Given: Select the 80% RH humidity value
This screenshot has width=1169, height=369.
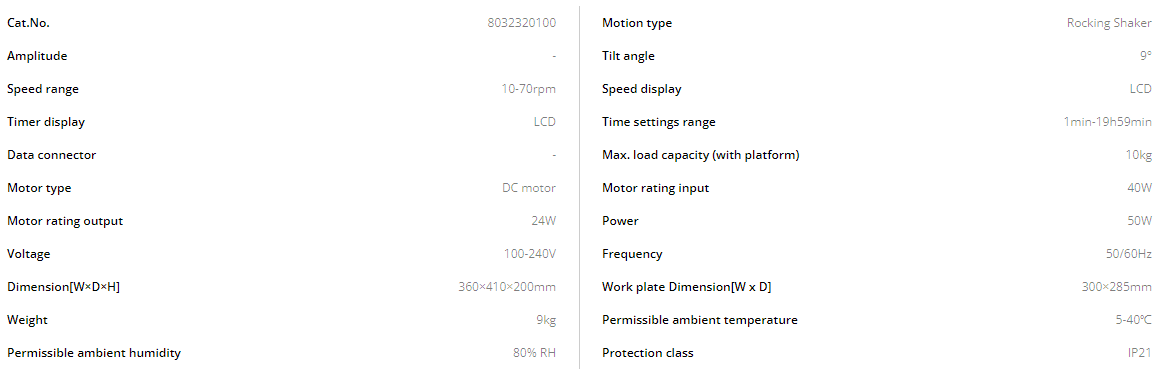Looking at the screenshot, I should [x=535, y=353].
